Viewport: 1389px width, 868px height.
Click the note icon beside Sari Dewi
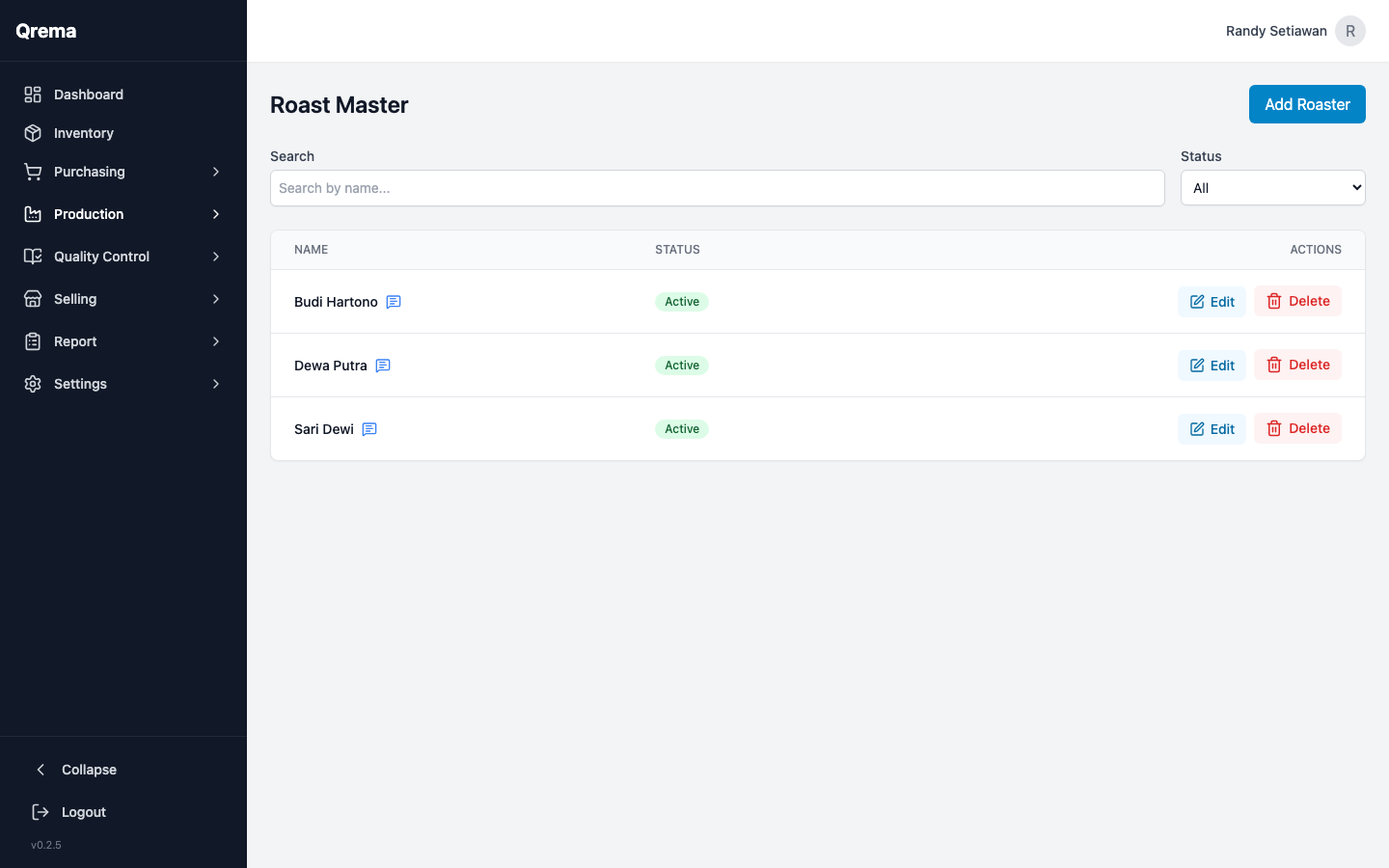coord(369,429)
